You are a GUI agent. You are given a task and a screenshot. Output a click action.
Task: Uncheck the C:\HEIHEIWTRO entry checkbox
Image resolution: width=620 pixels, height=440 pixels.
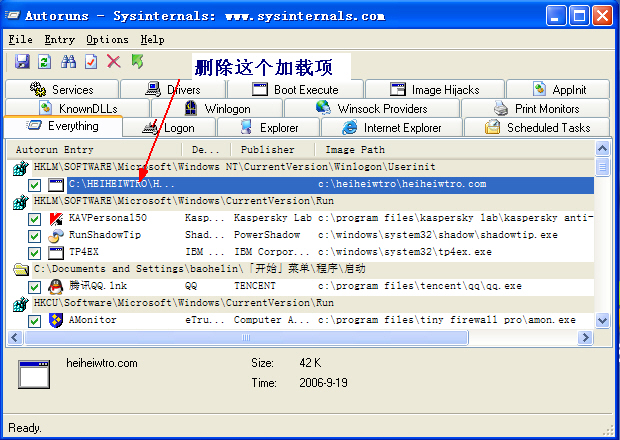click(34, 185)
